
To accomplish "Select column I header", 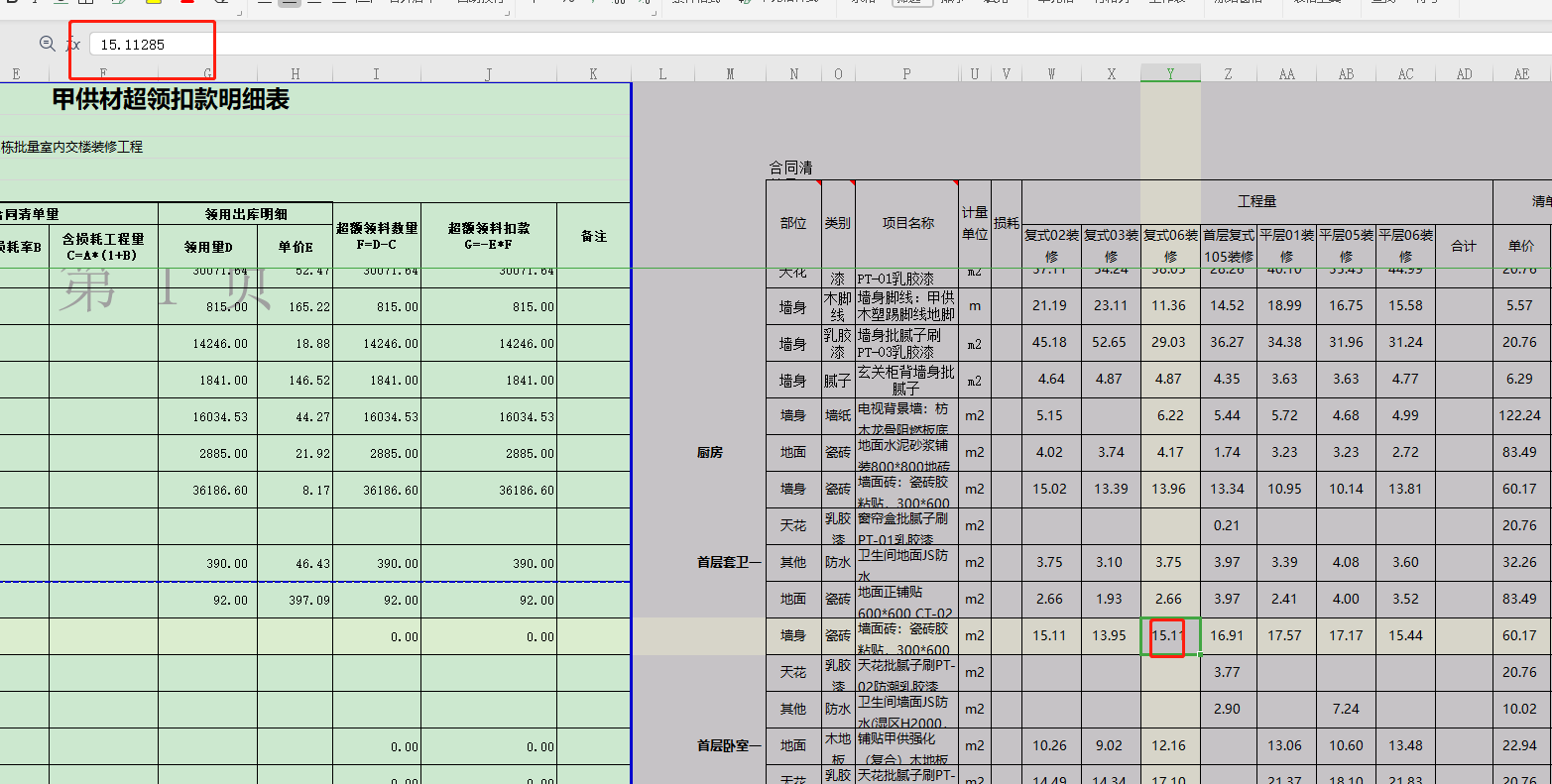I will [377, 74].
